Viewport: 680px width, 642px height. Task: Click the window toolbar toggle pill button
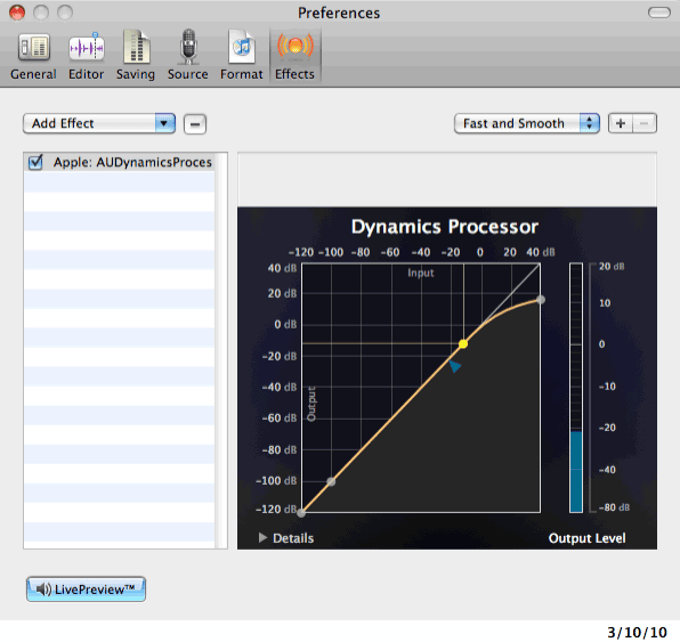(x=659, y=13)
